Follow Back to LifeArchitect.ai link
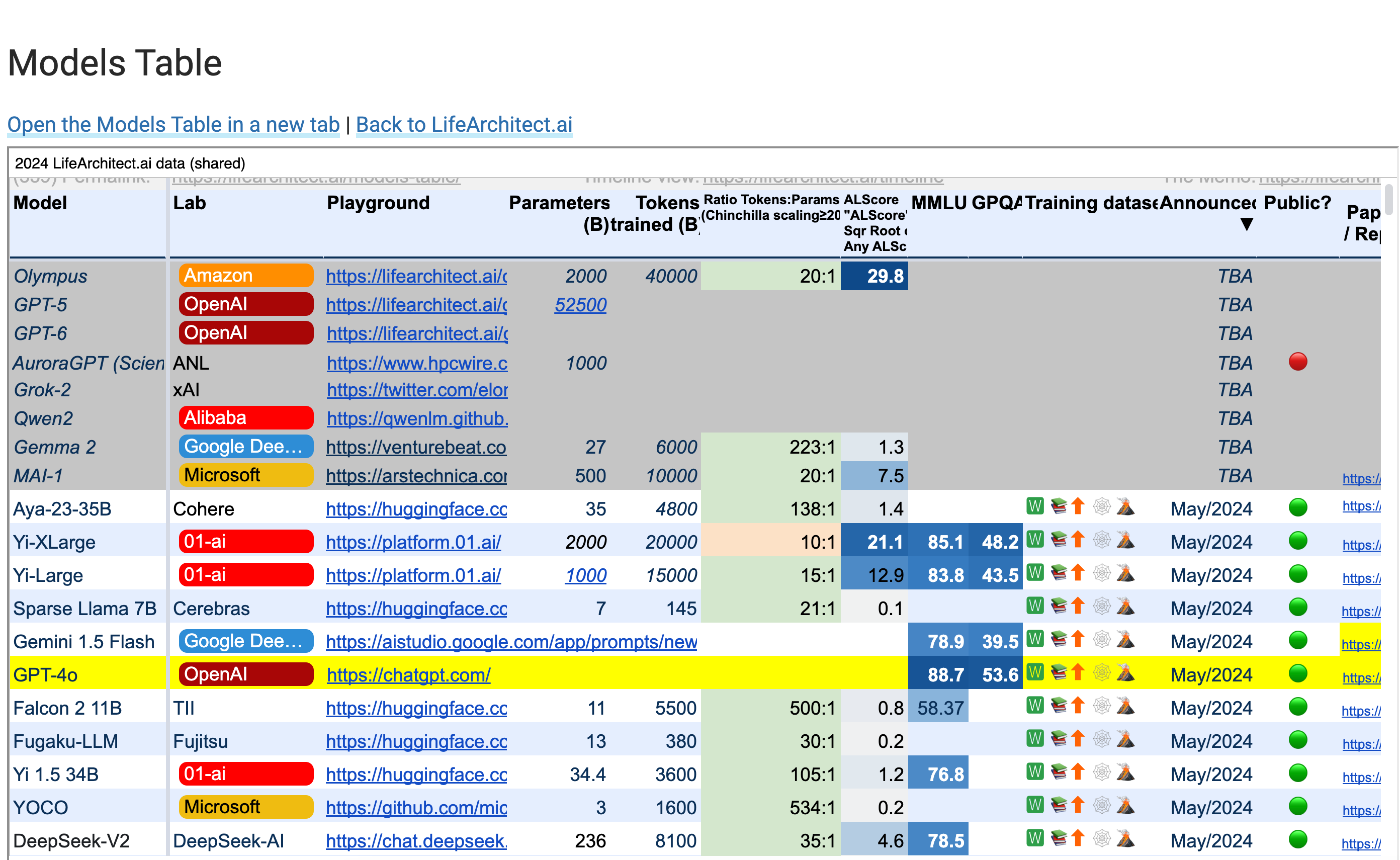The image size is (1400, 860). tap(464, 124)
